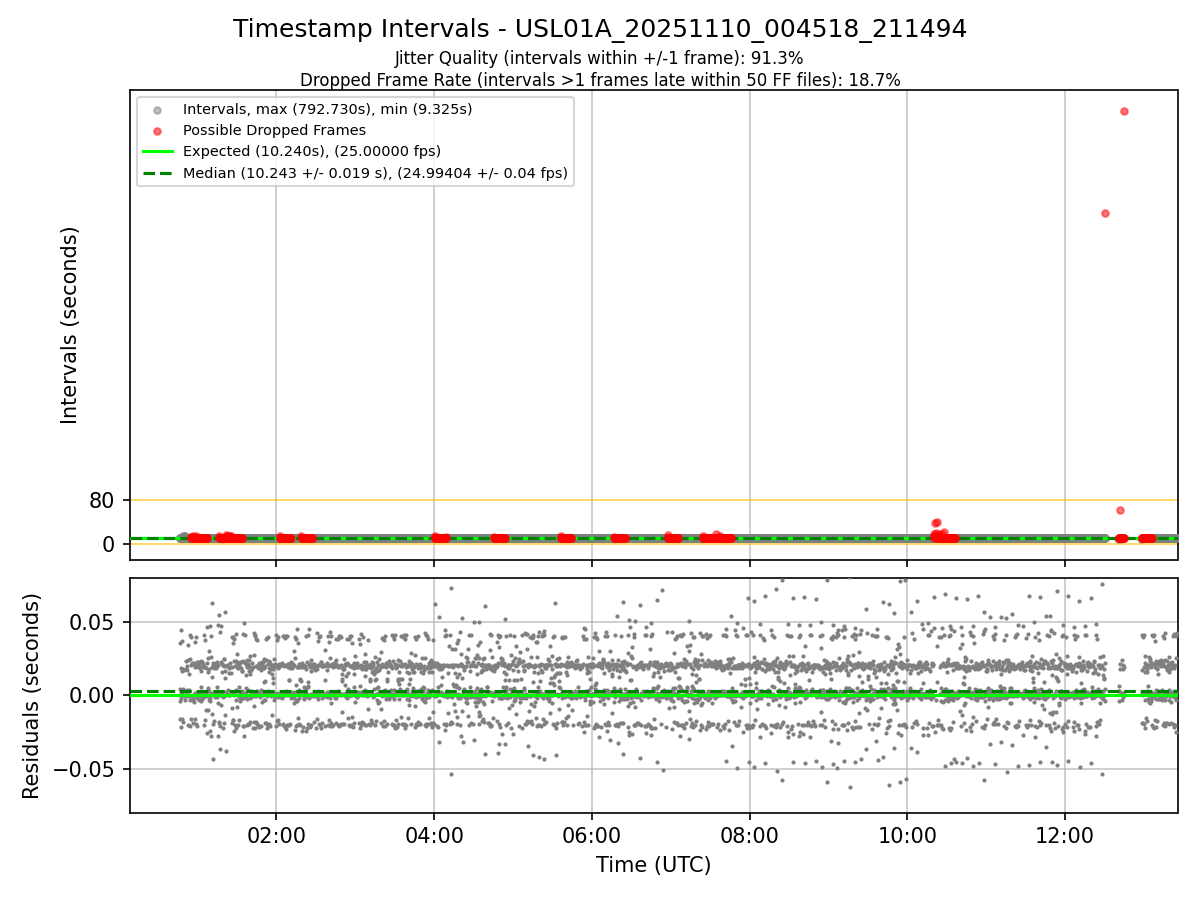1200x900 pixels.
Task: Click the '−0.05' residuals tick label
Action: coord(84,770)
